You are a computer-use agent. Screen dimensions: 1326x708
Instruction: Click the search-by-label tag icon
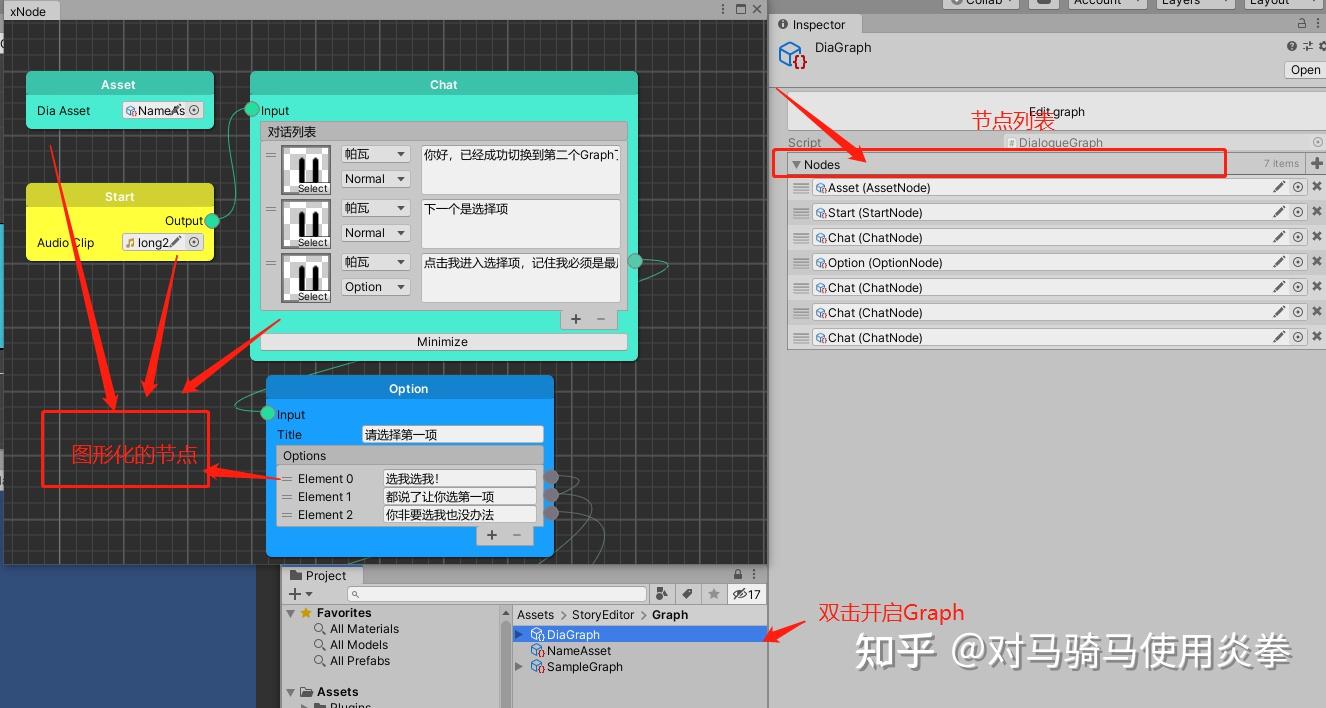tap(687, 594)
